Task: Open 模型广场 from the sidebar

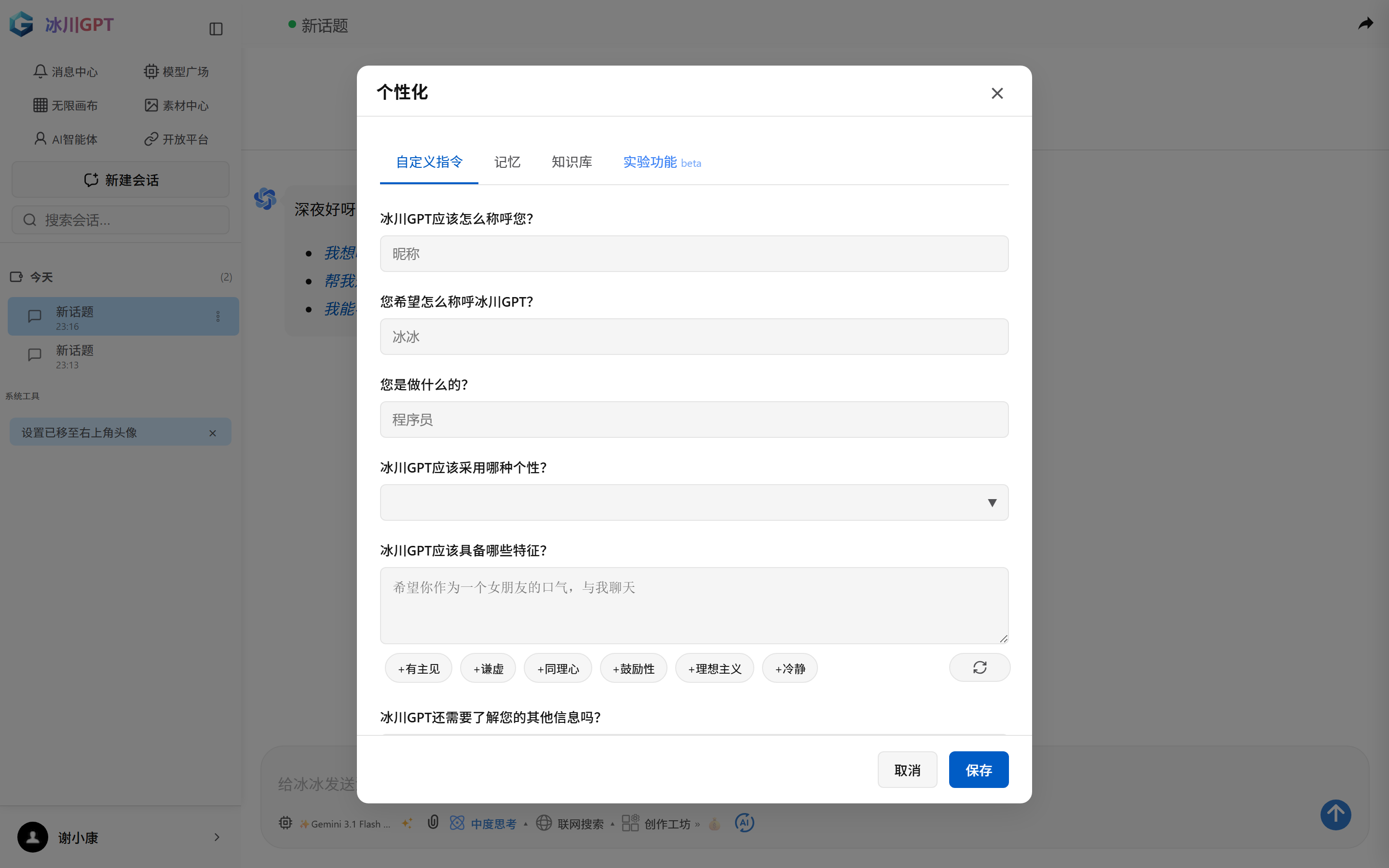Action: click(176, 71)
